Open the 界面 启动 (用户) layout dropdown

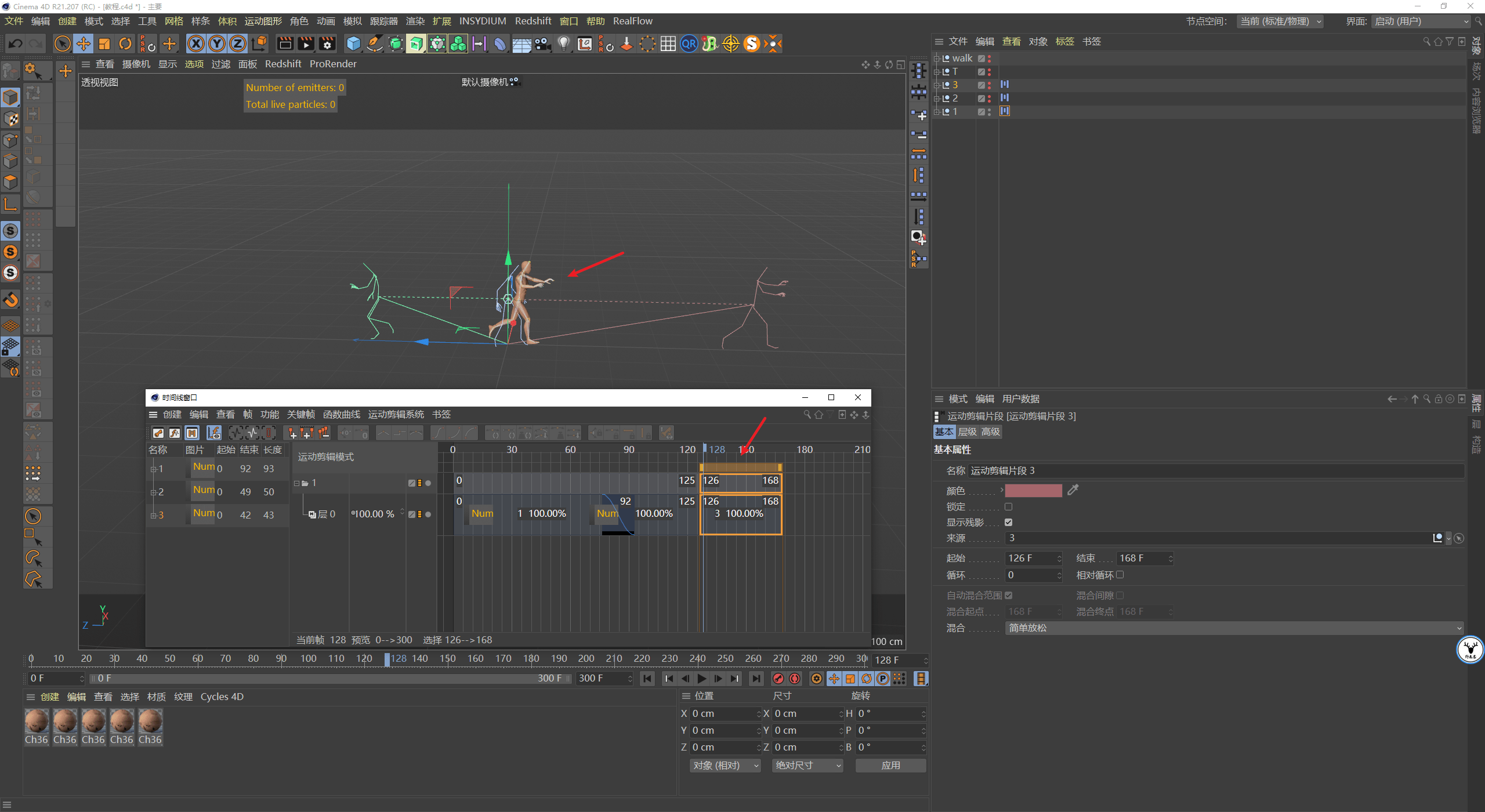(x=1421, y=21)
